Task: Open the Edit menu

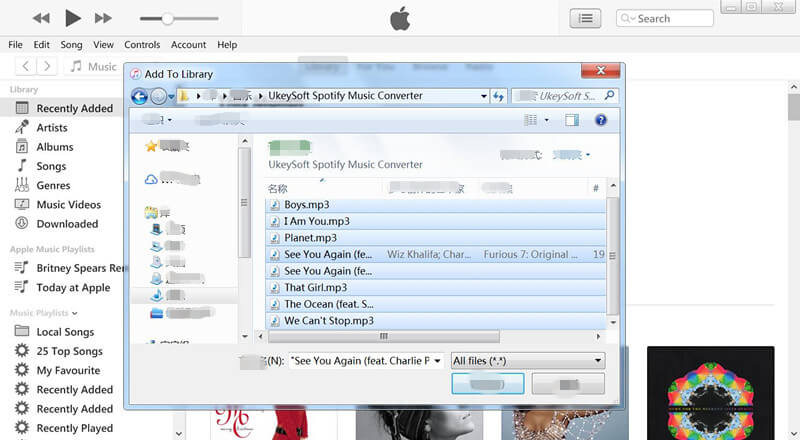Action: point(41,45)
